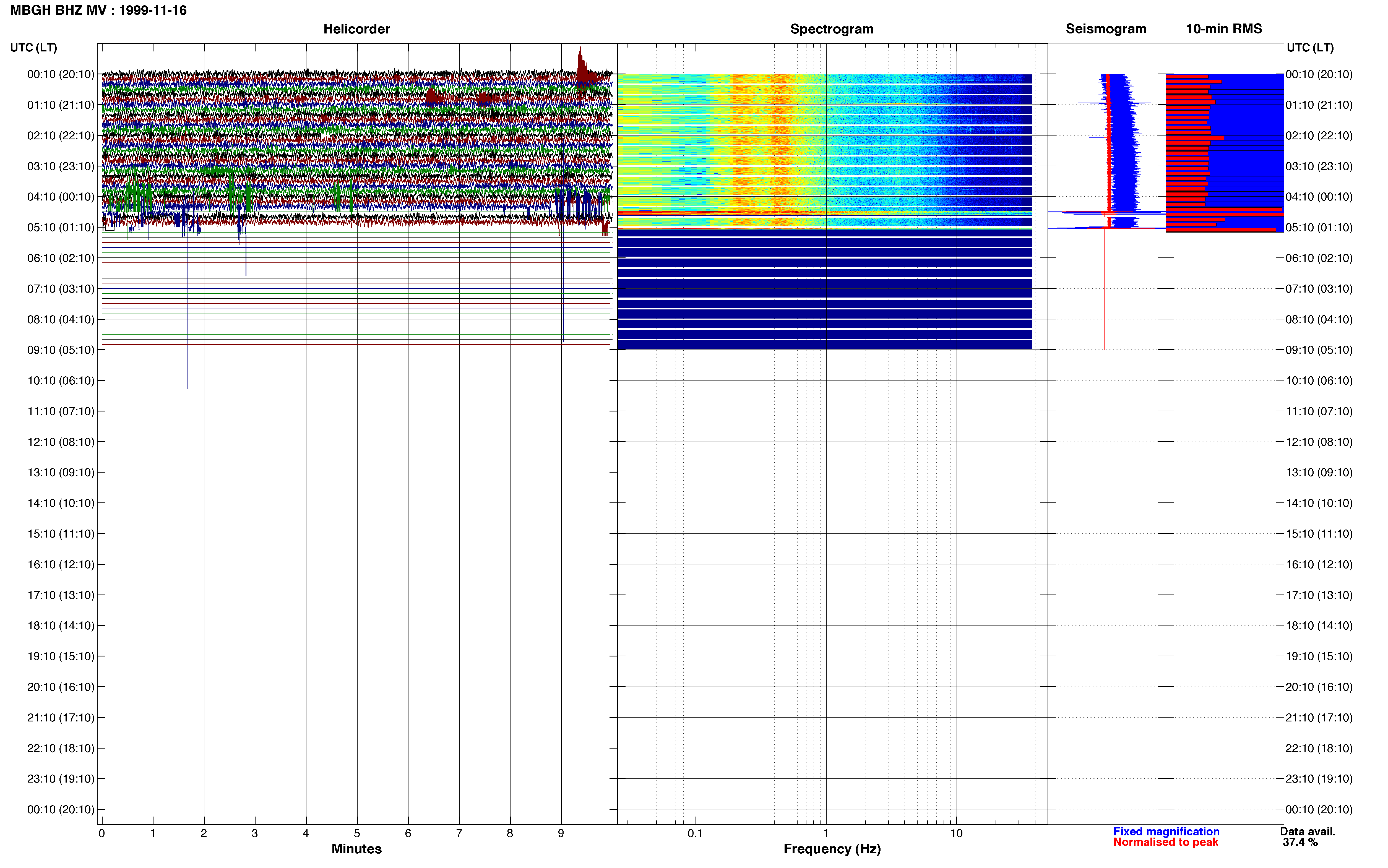Click the Data avail. label
The height and width of the screenshot is (868, 1388).
click(1308, 831)
